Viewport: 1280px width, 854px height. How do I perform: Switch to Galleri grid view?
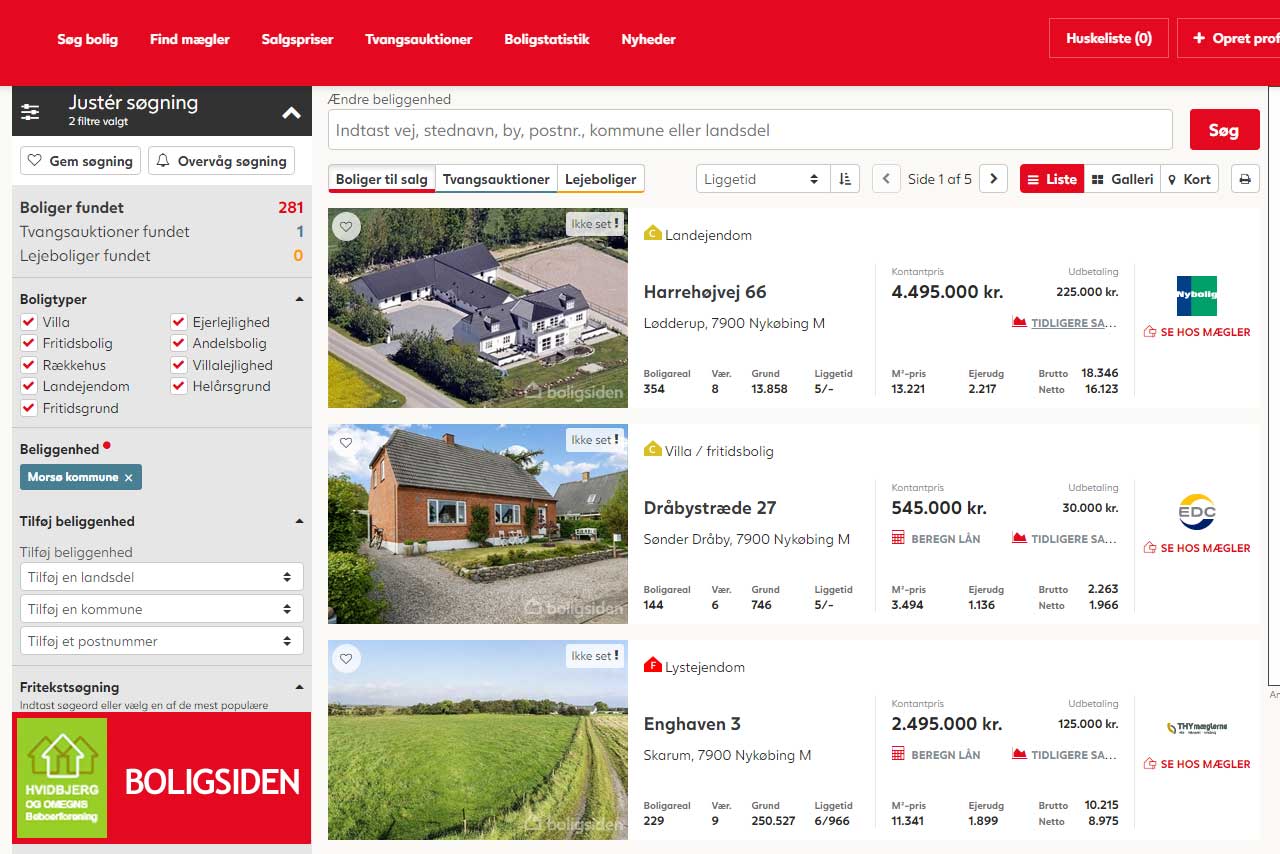click(x=1122, y=179)
